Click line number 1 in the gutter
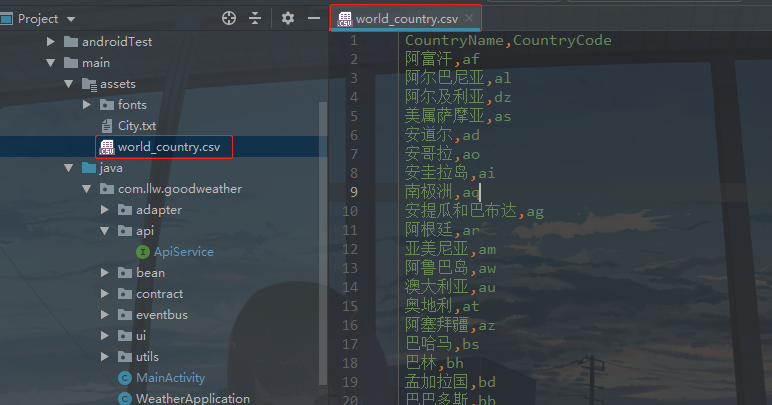Screen dimensions: 772x405 [354, 40]
